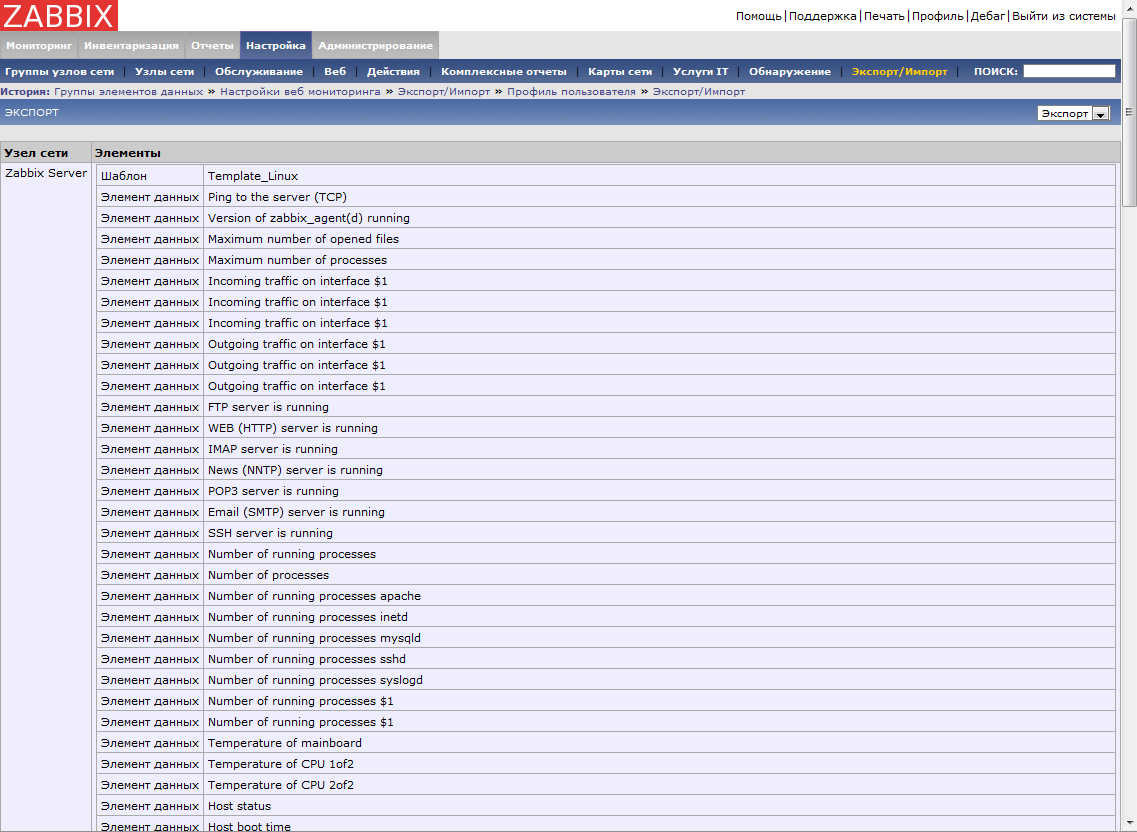Click 'News (NNTP) server is running' row
The image size is (1137, 832).
click(x=606, y=470)
